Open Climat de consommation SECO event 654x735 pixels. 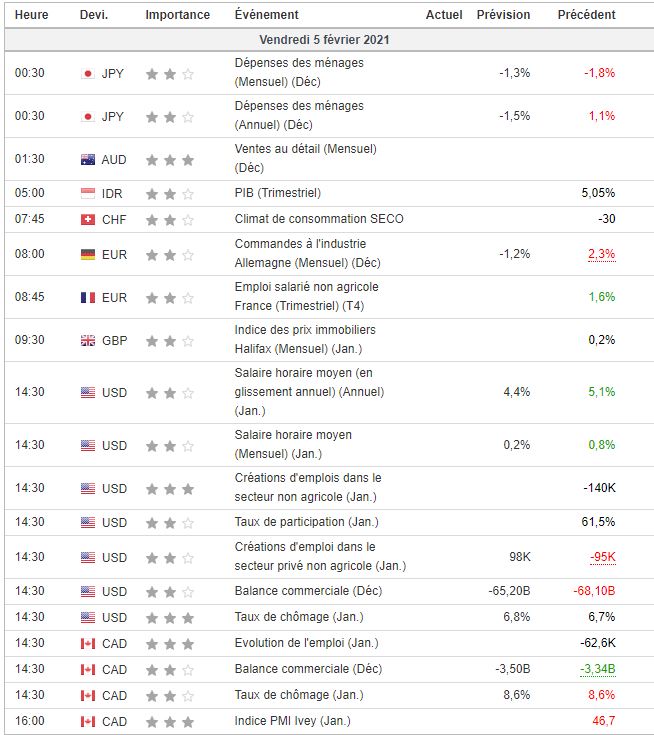(319, 219)
